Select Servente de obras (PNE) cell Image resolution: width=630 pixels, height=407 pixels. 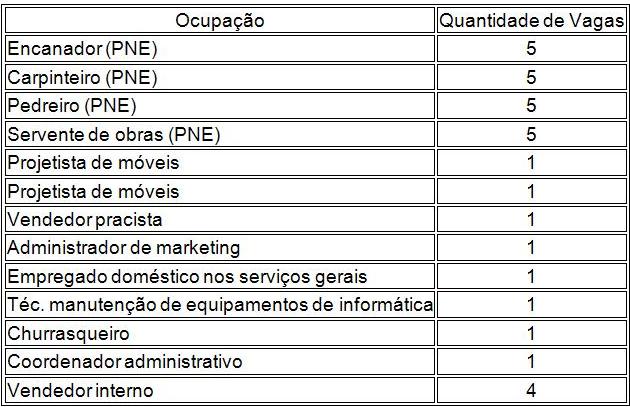(x=113, y=134)
